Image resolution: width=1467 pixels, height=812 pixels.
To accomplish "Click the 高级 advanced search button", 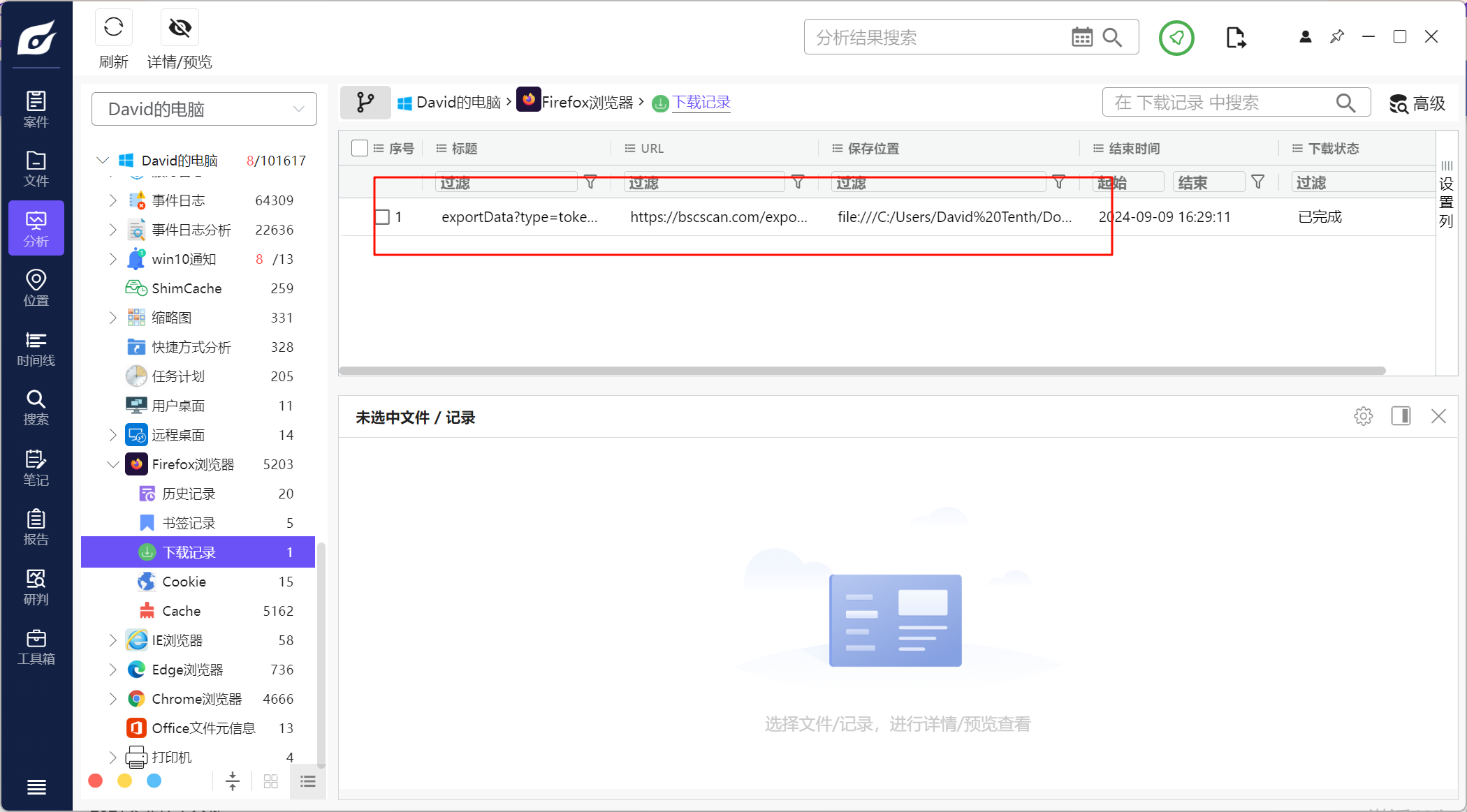I will [1417, 103].
